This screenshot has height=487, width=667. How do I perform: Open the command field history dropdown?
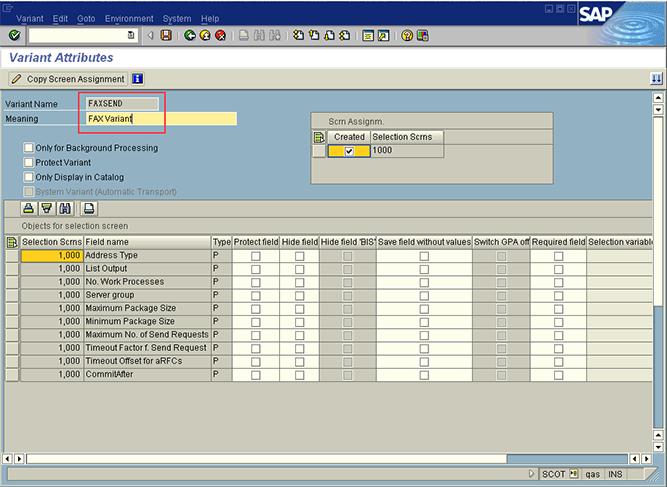pyautogui.click(x=131, y=35)
